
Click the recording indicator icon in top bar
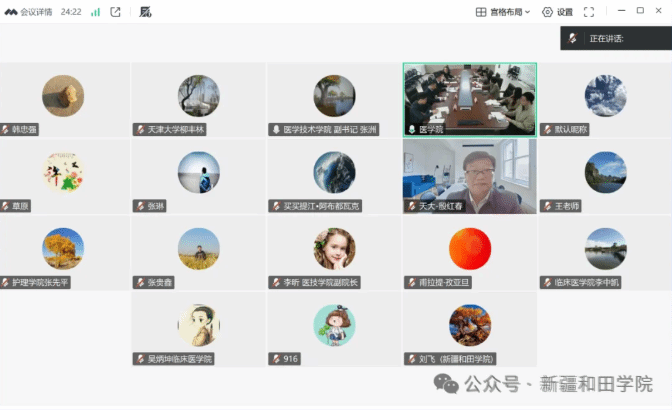click(x=145, y=12)
